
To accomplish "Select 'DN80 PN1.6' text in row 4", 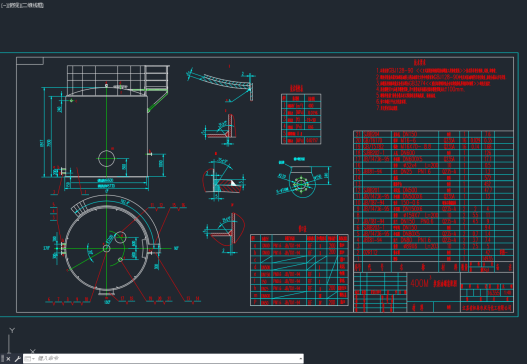I will pos(416,240).
